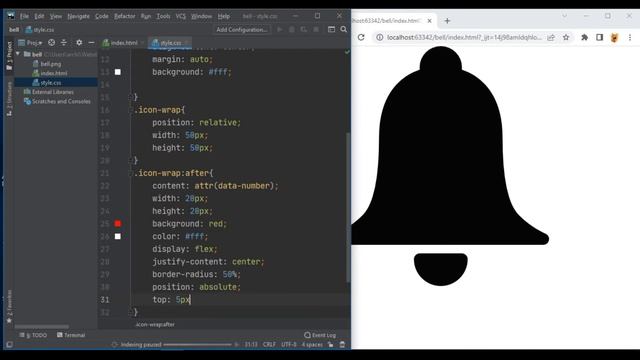Click the Debug bug icon in toolbar

pos(292,29)
